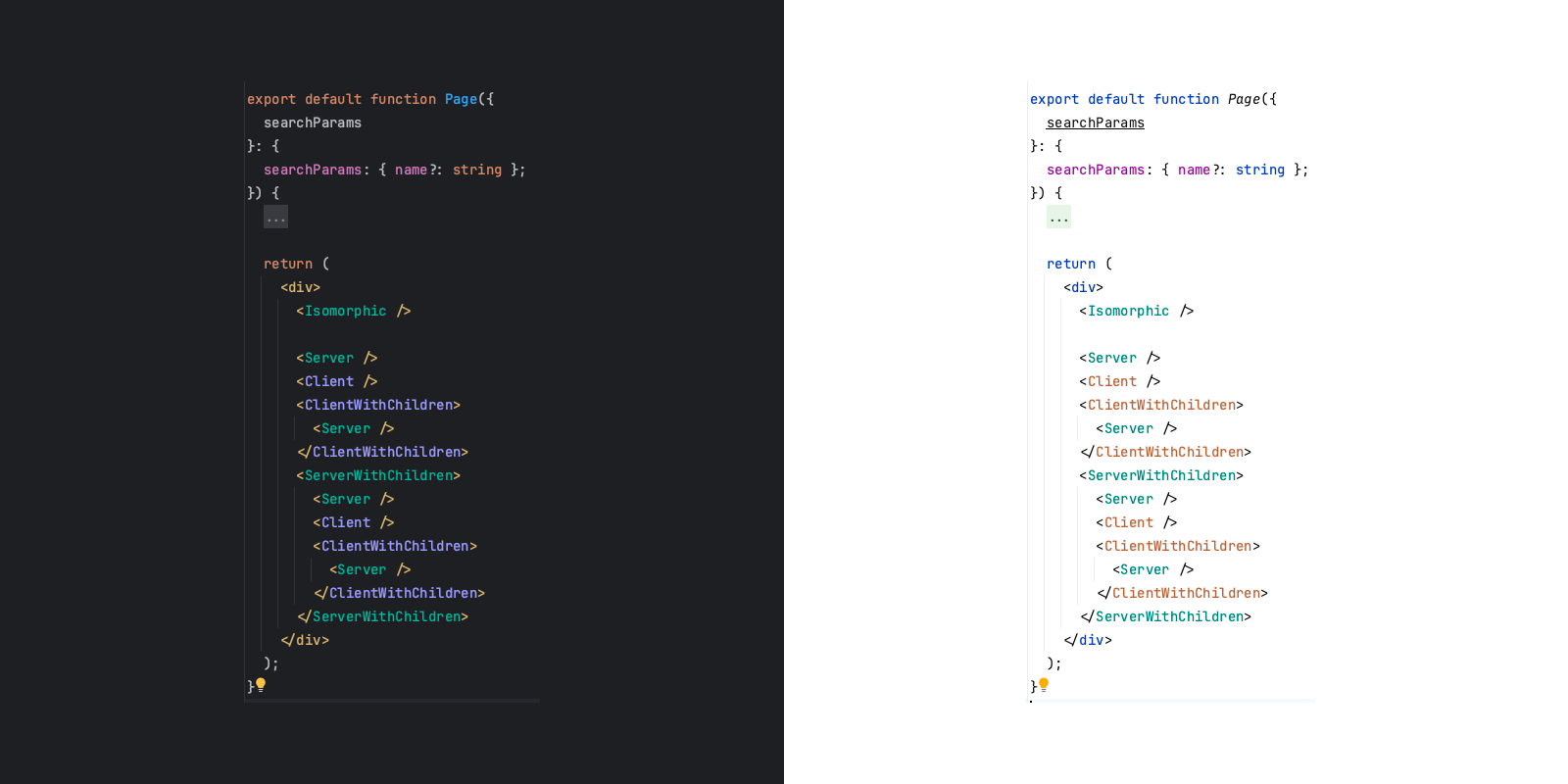Click 'function' keyword in light editor

pyautogui.click(x=1186, y=99)
